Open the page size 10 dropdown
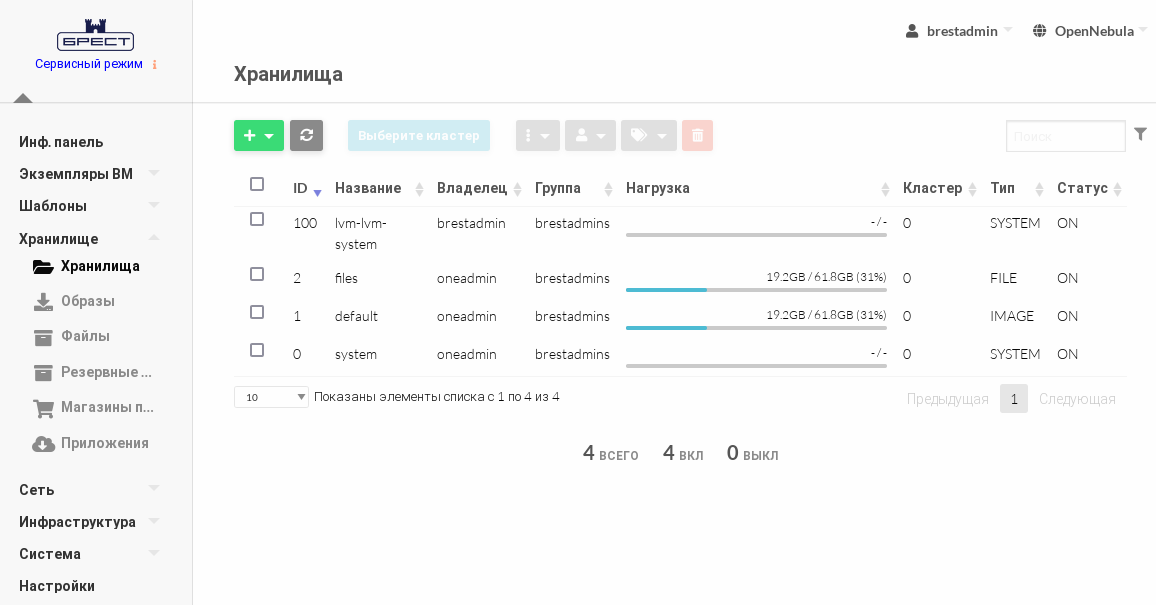The height and width of the screenshot is (605, 1156). click(x=271, y=397)
